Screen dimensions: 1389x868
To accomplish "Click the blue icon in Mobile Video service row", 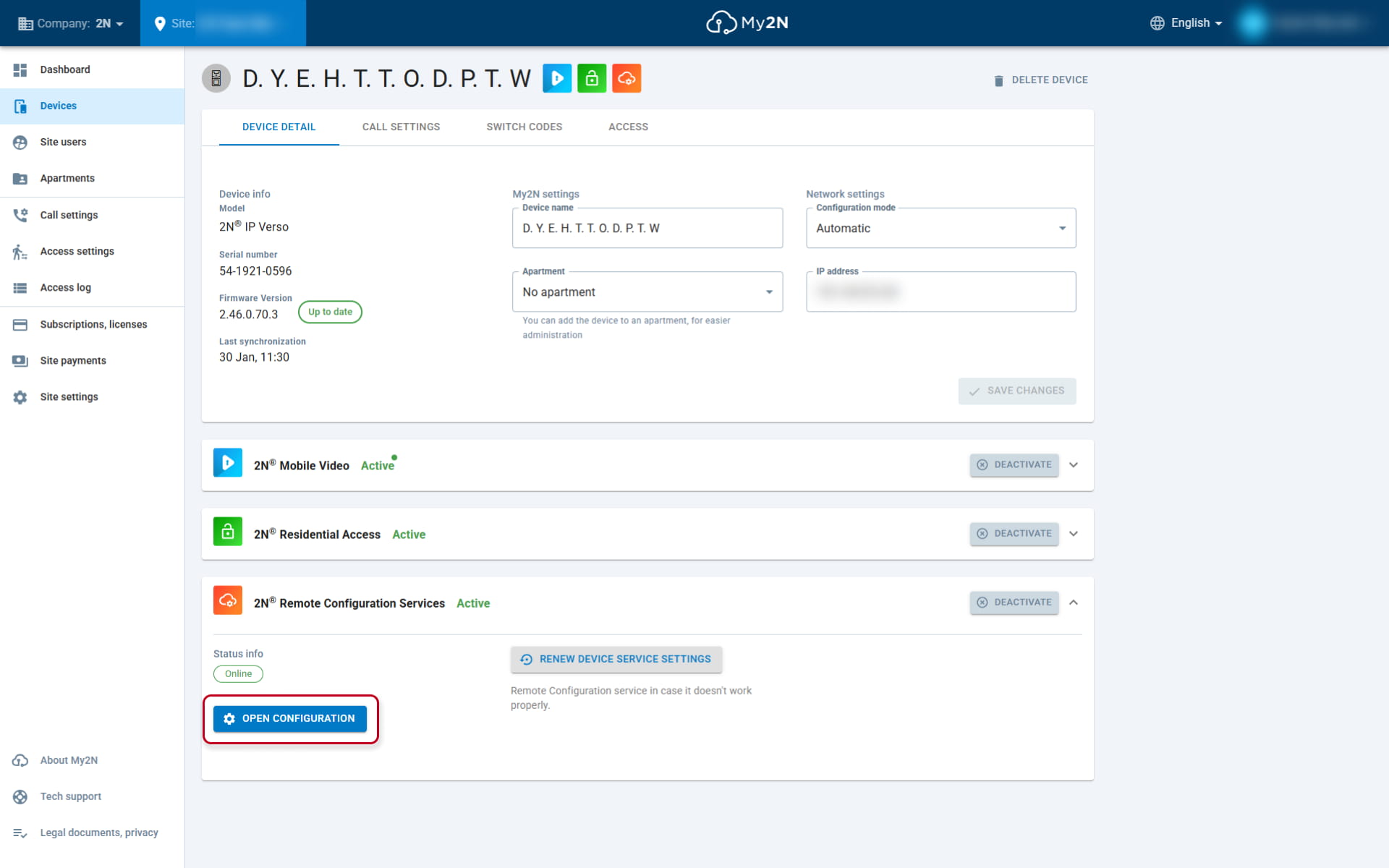I will click(x=228, y=463).
